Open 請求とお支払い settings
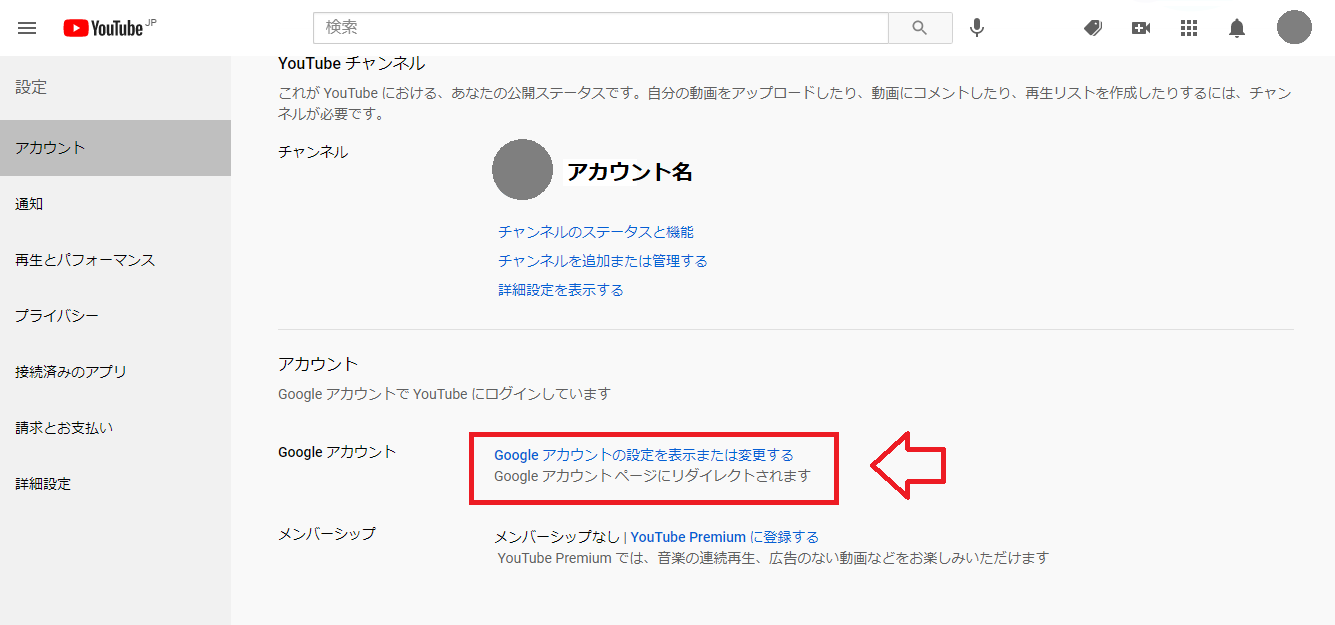The height and width of the screenshot is (625, 1335). point(115,428)
